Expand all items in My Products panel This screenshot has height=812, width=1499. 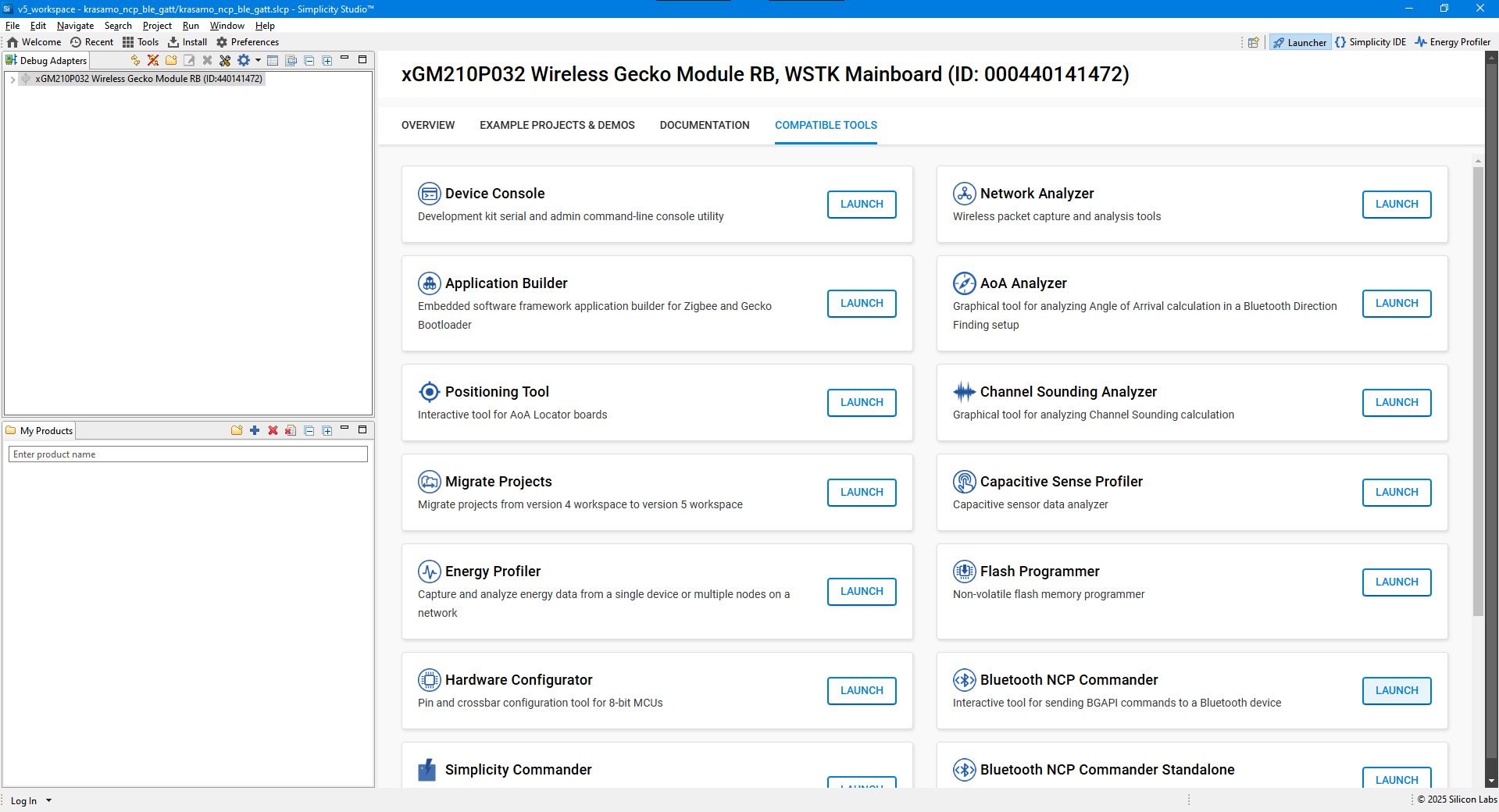tap(327, 430)
